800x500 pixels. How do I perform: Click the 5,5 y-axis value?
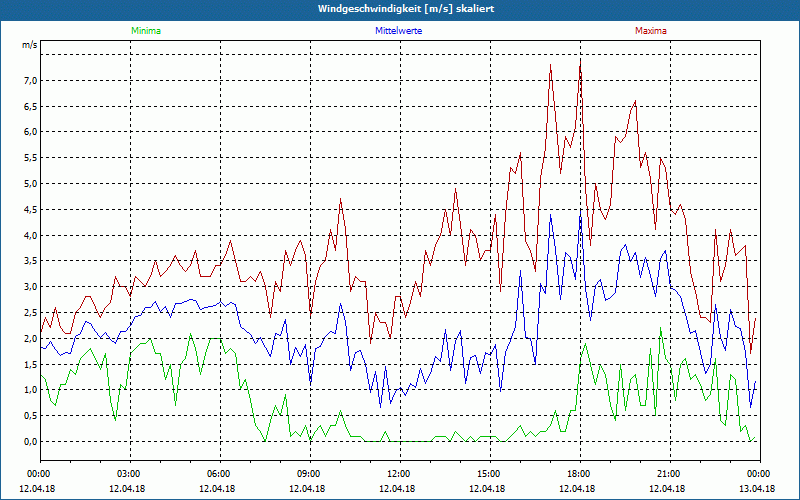(30, 158)
